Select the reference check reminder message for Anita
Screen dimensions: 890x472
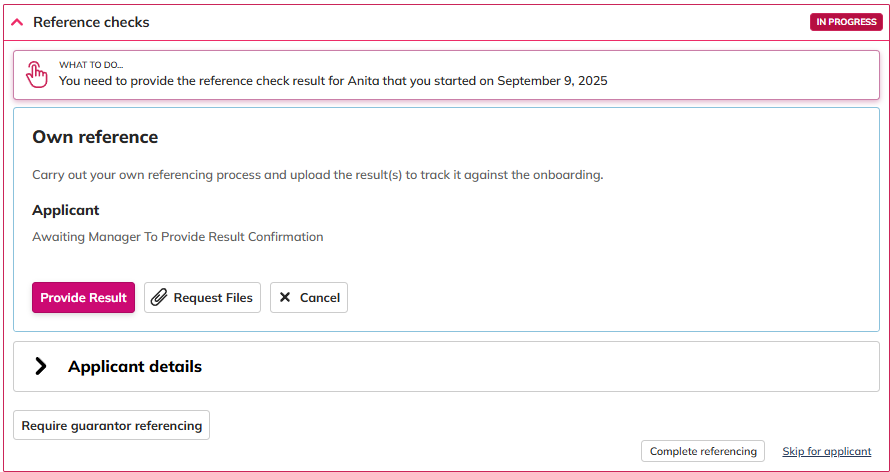pos(333,81)
